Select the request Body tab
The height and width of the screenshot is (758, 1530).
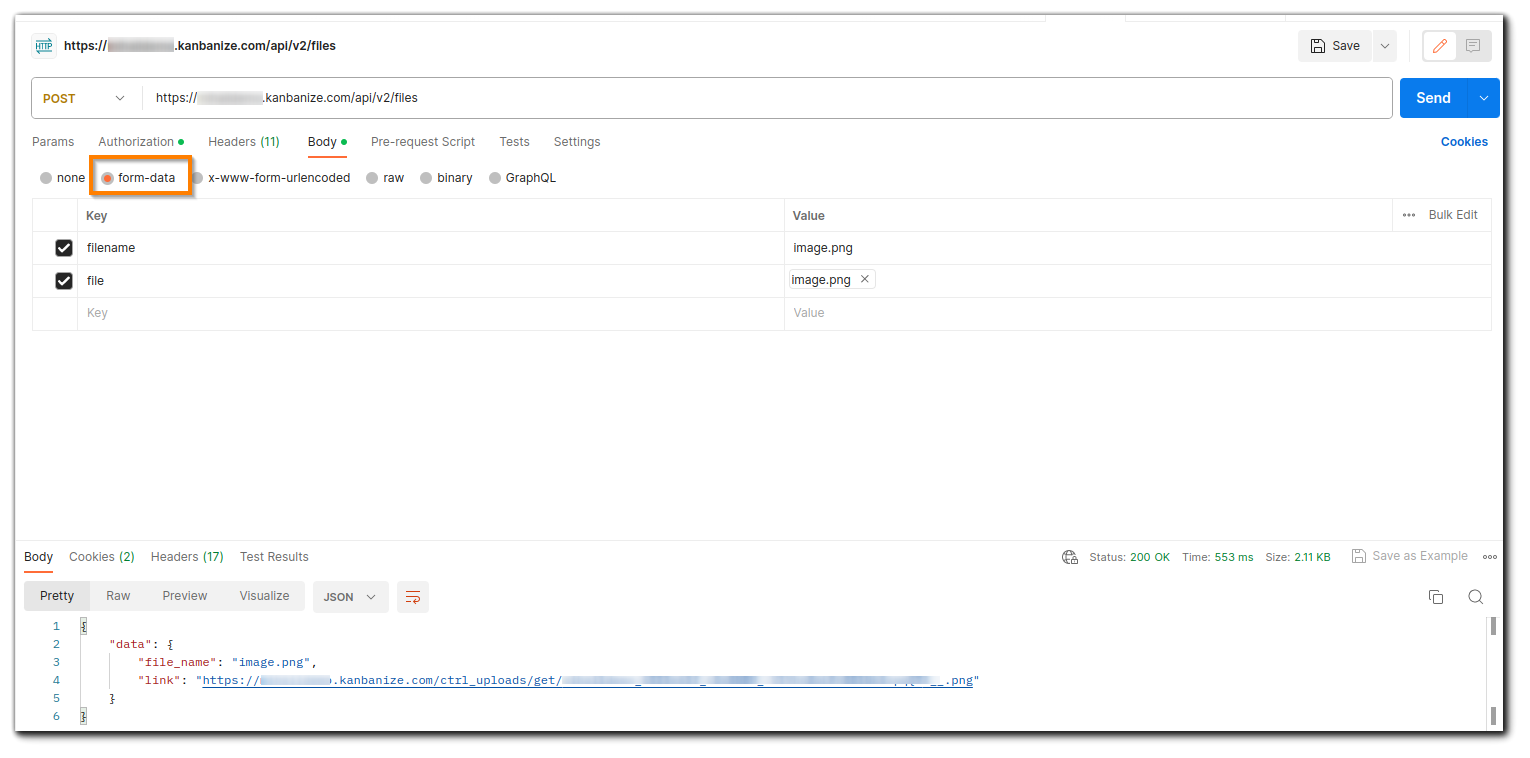(x=327, y=142)
